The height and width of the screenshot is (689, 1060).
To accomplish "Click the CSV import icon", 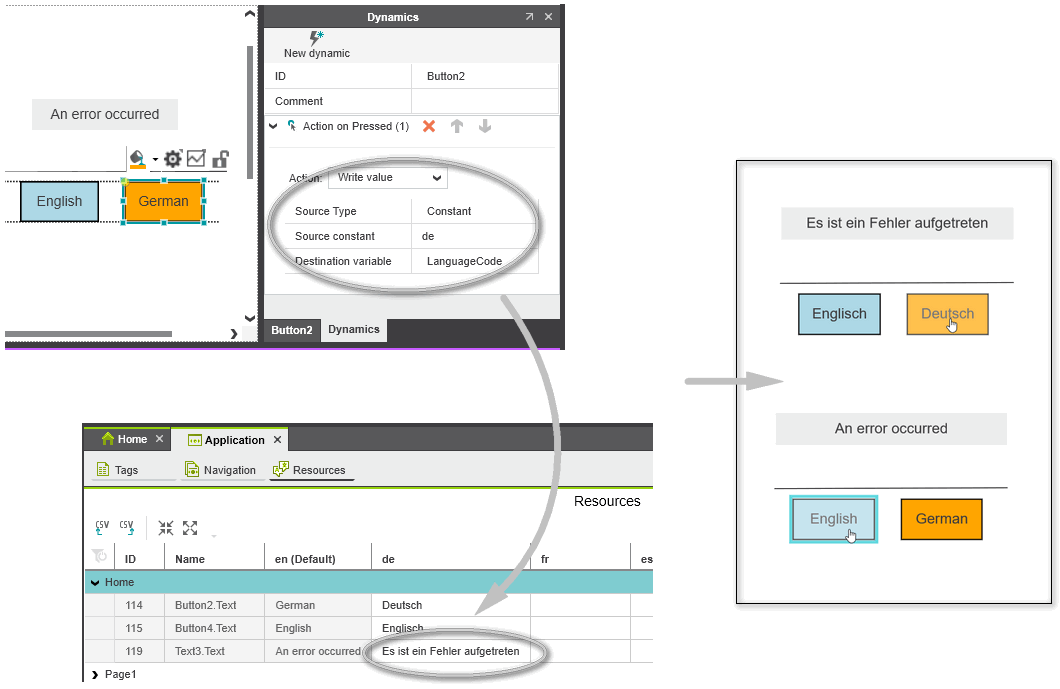I will click(102, 527).
